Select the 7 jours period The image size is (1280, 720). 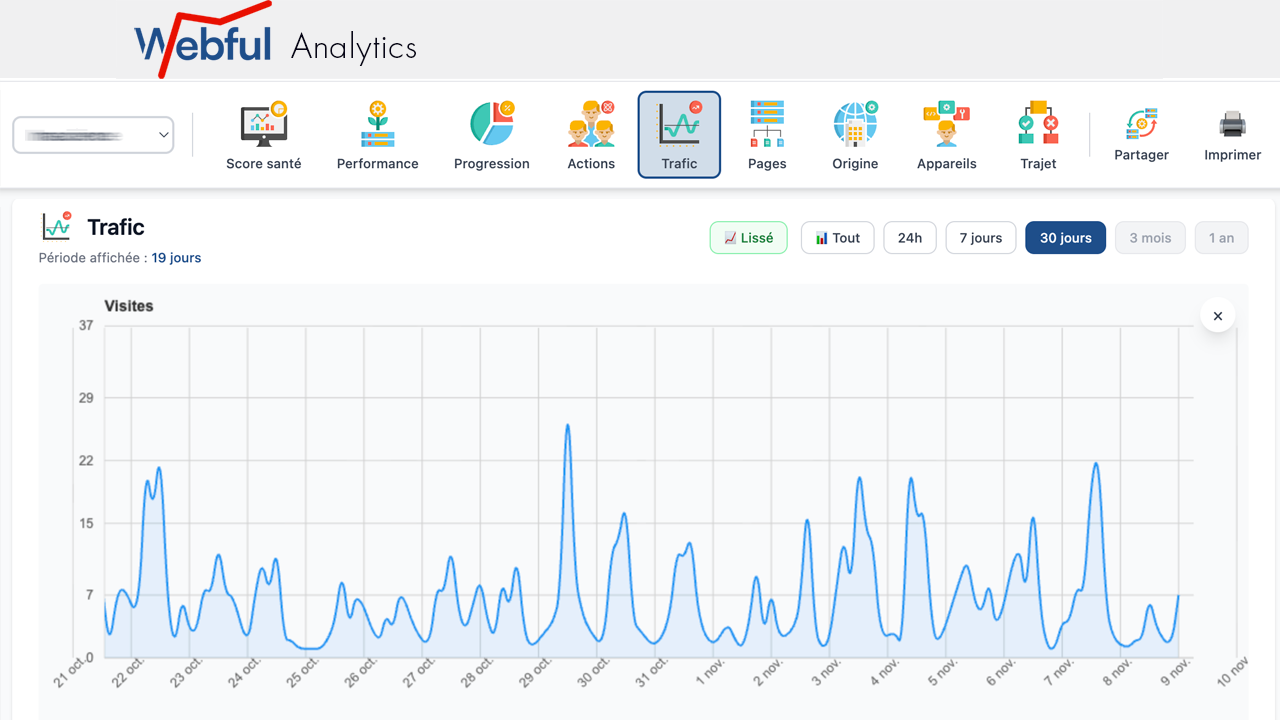click(x=981, y=238)
